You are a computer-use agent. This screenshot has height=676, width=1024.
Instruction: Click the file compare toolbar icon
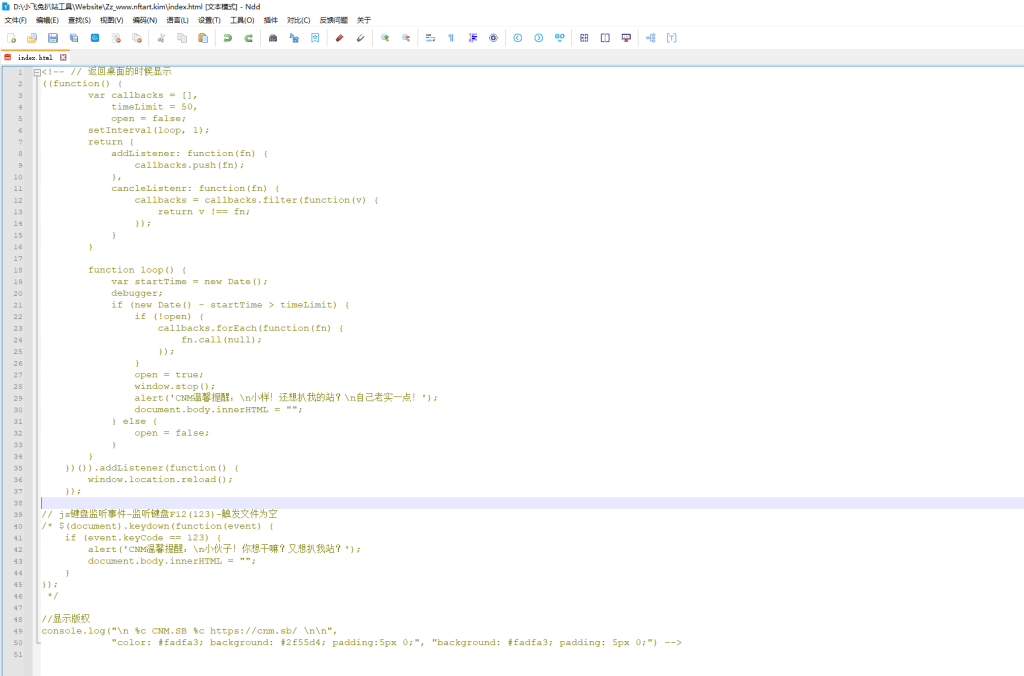pyautogui.click(x=584, y=38)
